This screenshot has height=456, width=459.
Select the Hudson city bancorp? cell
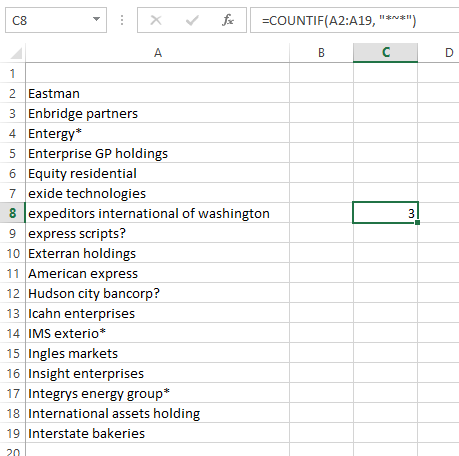158,293
